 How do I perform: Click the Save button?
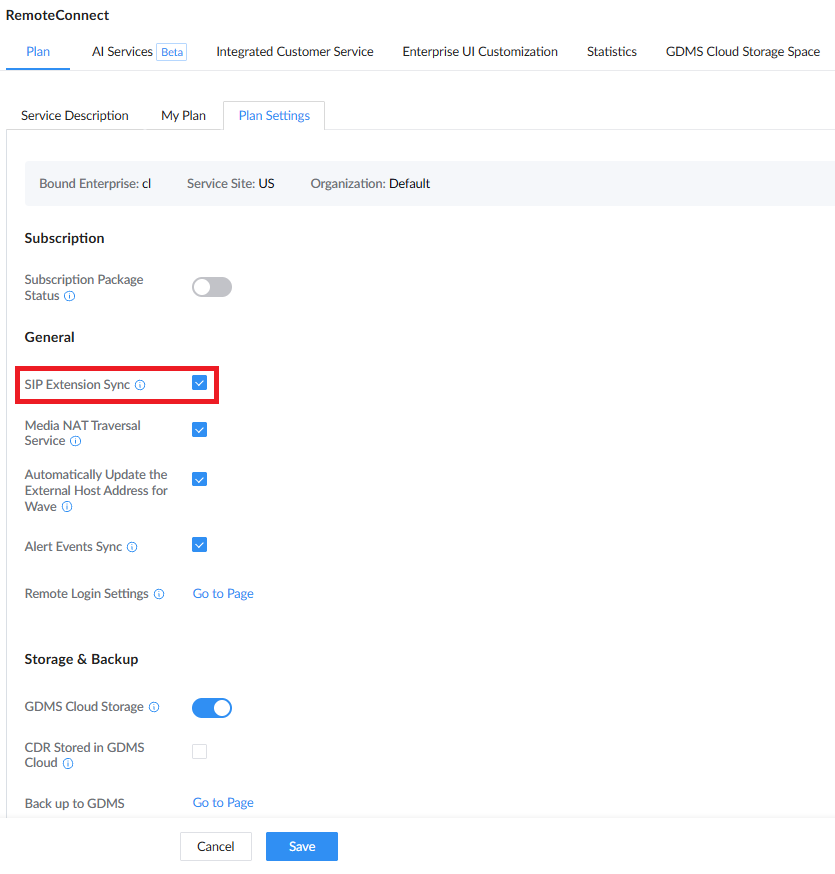point(302,846)
